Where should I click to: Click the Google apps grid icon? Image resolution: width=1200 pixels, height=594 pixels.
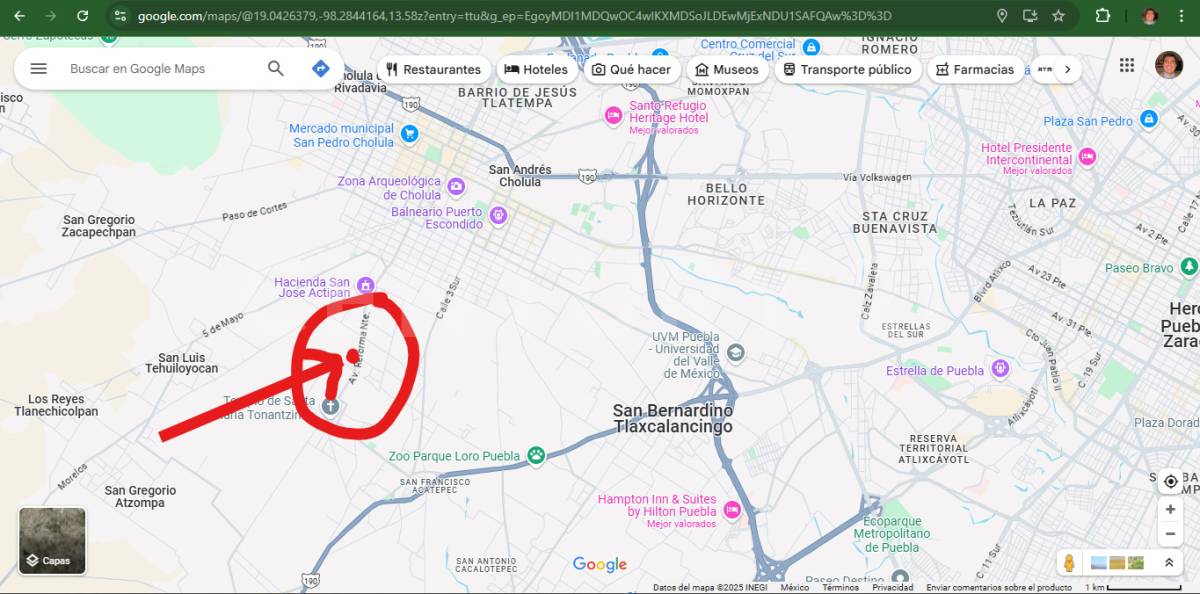click(x=1127, y=66)
